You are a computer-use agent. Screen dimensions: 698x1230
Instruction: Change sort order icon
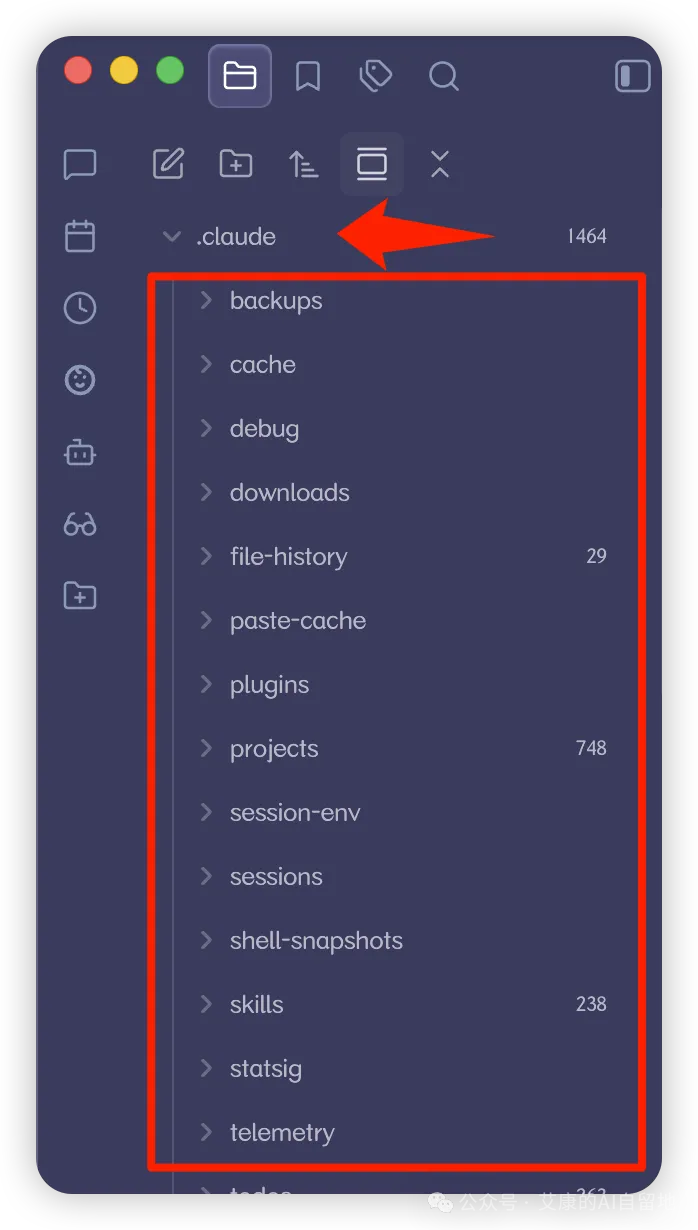[304, 164]
